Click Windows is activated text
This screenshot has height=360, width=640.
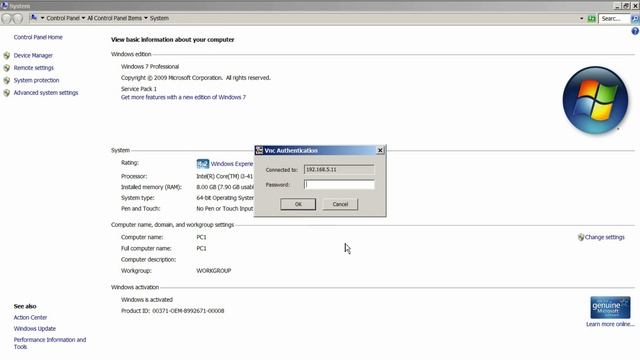pos(147,300)
